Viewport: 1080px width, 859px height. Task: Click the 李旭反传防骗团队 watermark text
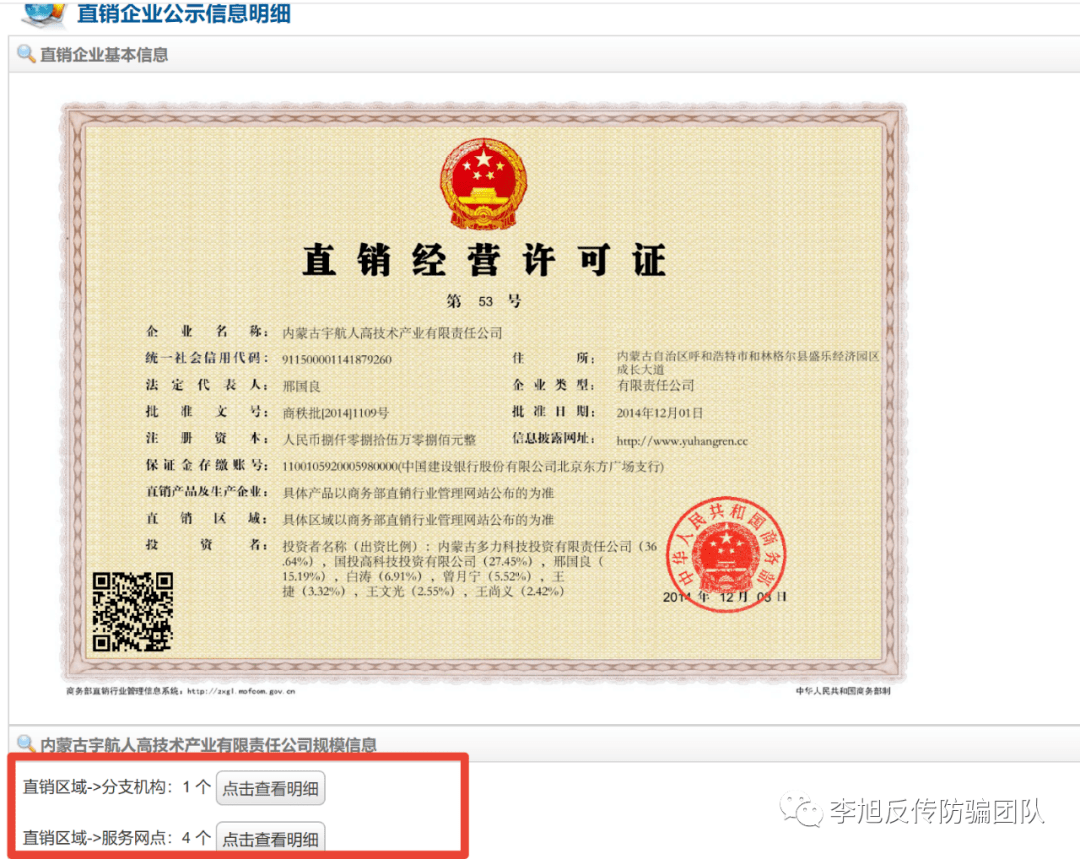(x=936, y=811)
